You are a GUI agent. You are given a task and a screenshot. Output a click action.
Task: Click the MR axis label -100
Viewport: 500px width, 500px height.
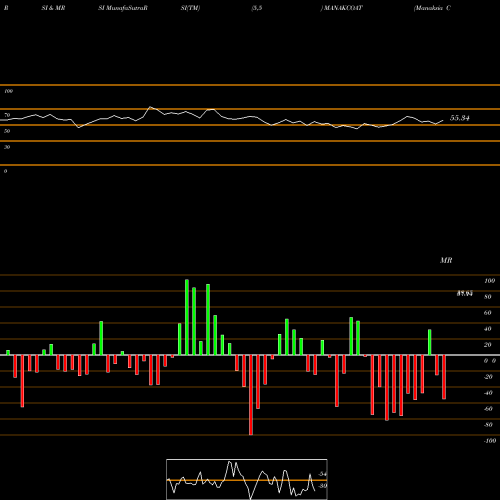pos(490,441)
